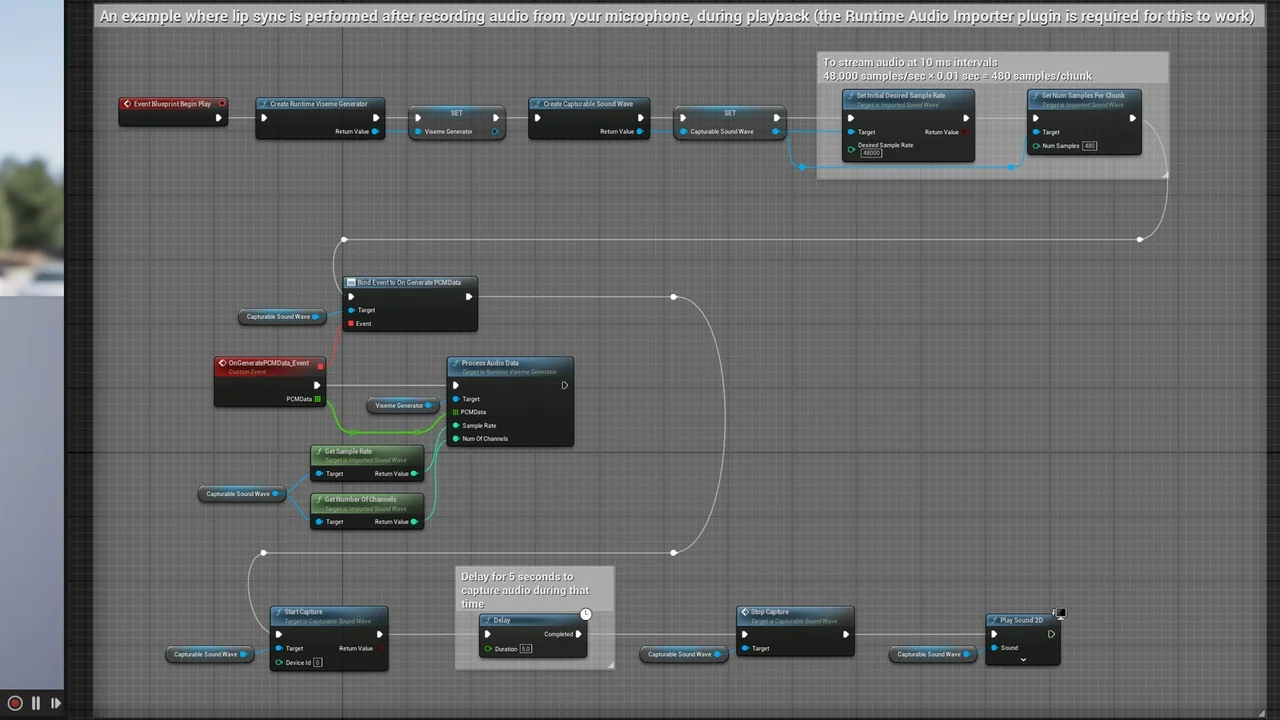This screenshot has height=720, width=1280.
Task: Click the Bind Event node header icon
Action: (351, 283)
